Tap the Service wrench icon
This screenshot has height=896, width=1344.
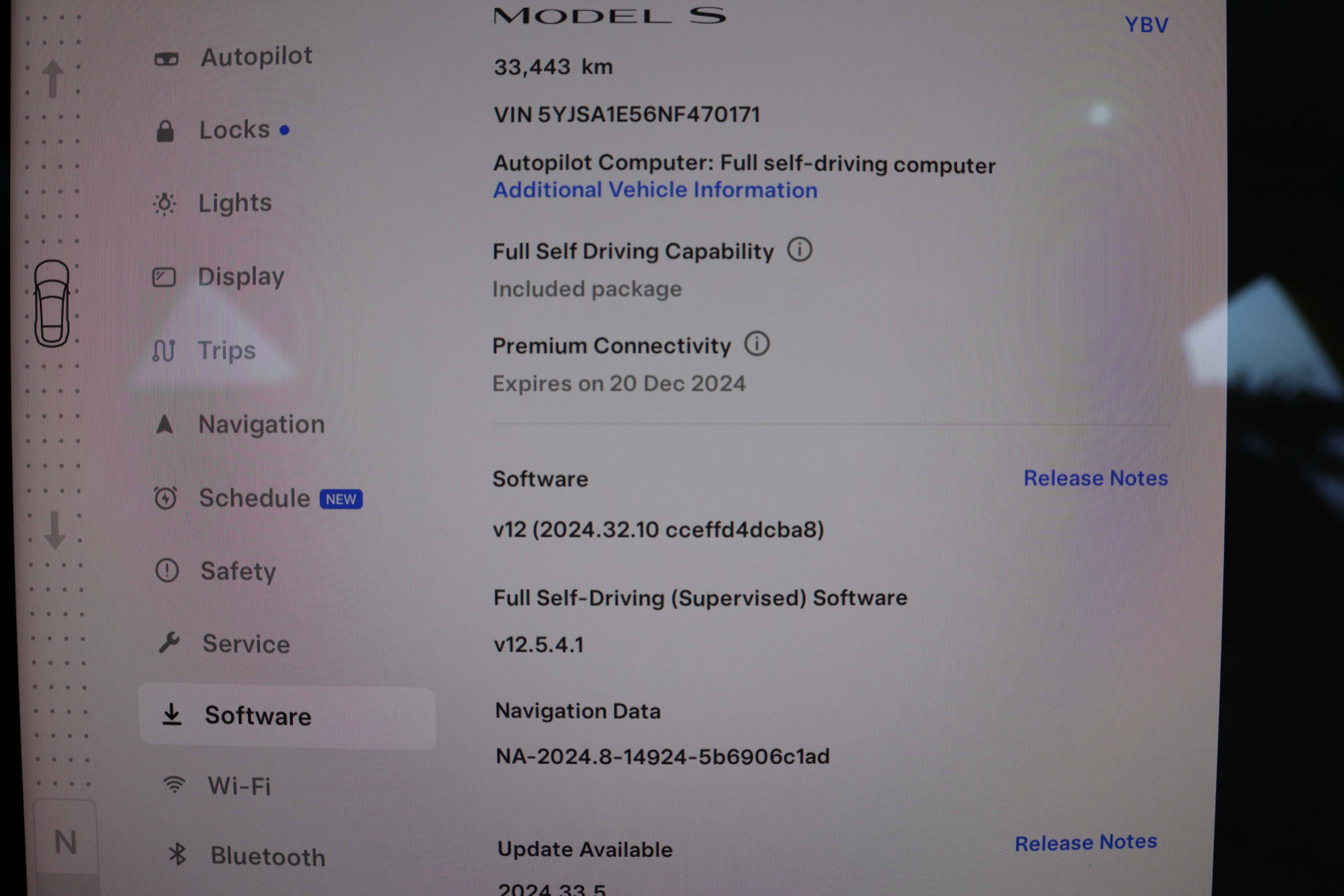point(169,643)
